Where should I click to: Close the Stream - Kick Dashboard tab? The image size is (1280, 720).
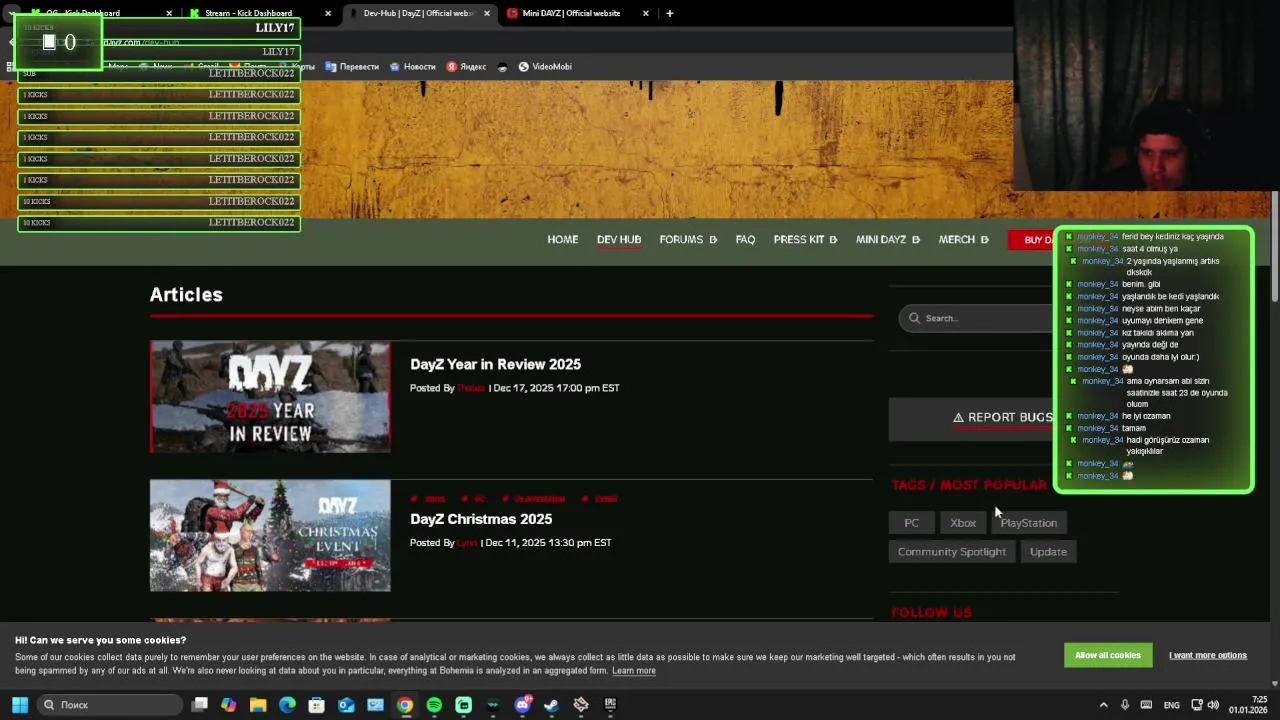tap(328, 13)
